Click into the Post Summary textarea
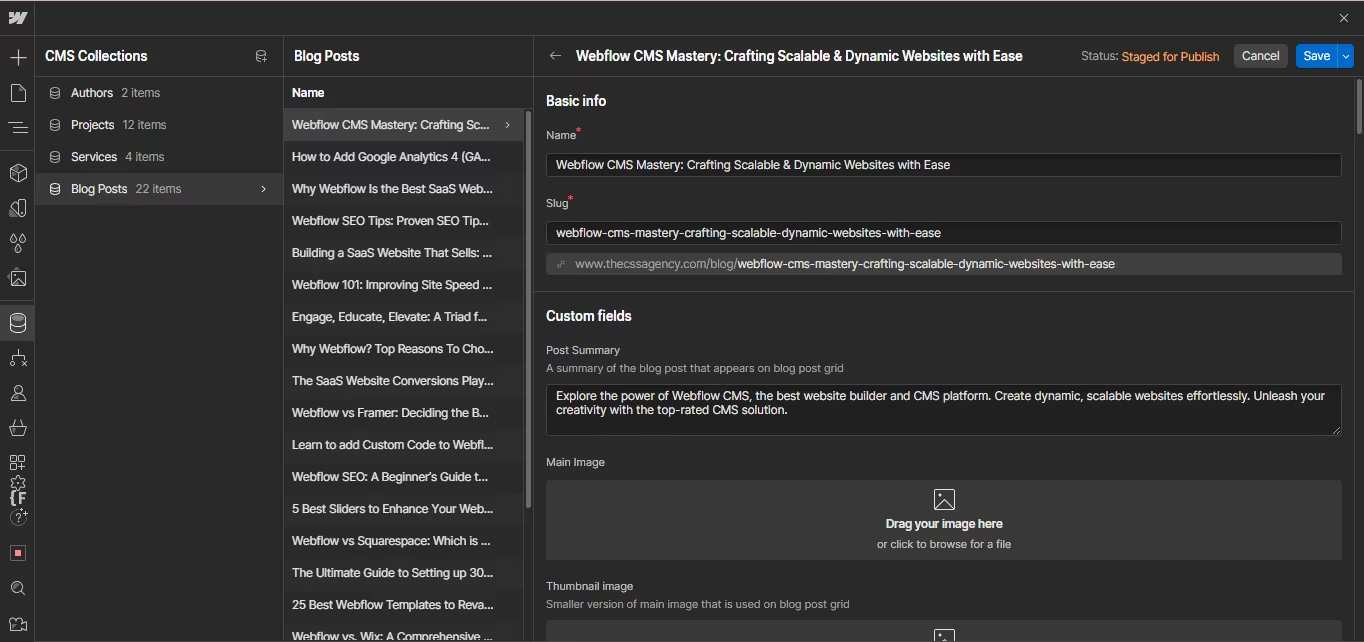The image size is (1364, 642). pyautogui.click(x=943, y=410)
